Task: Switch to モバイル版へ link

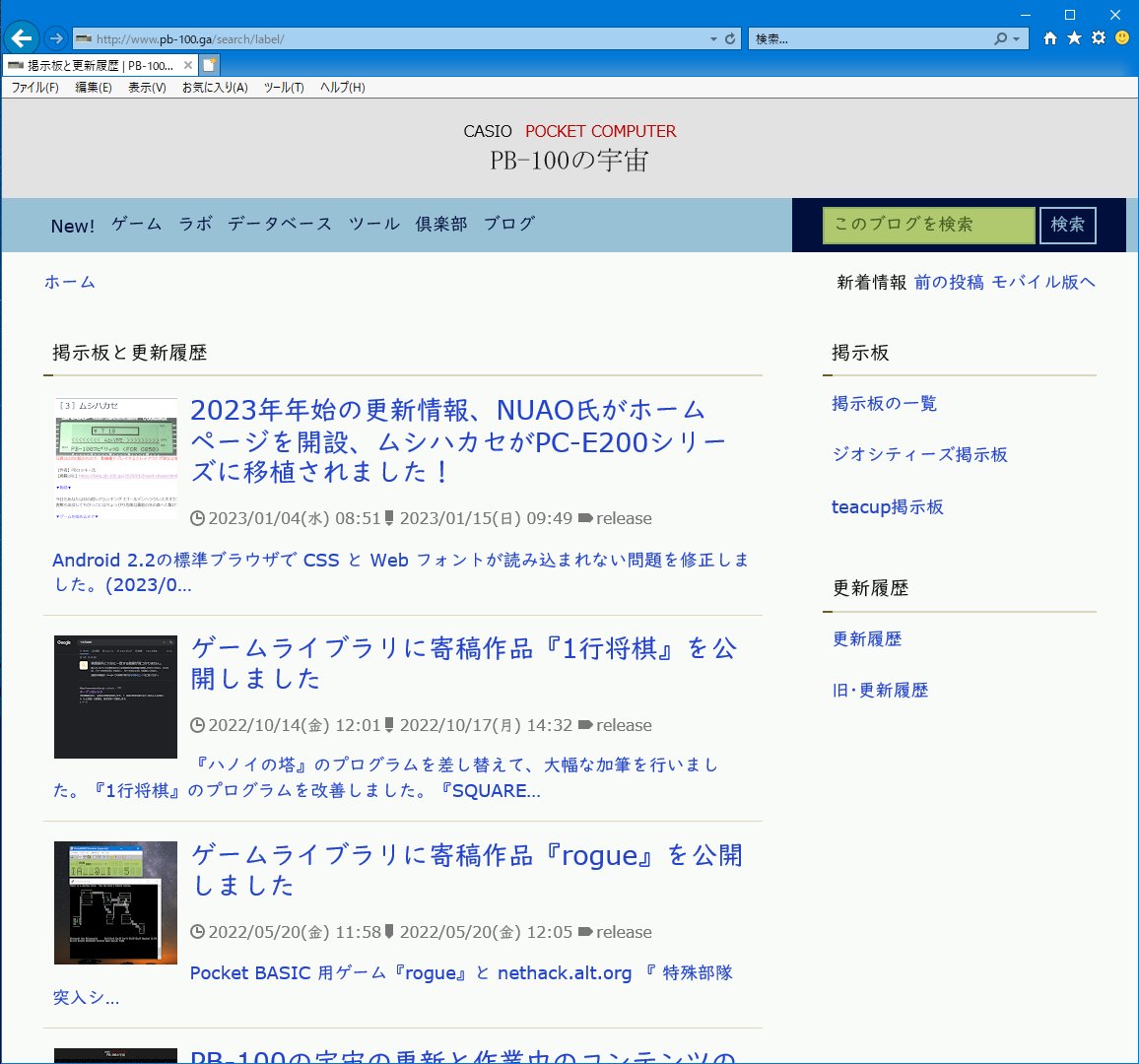Action: tap(1043, 283)
